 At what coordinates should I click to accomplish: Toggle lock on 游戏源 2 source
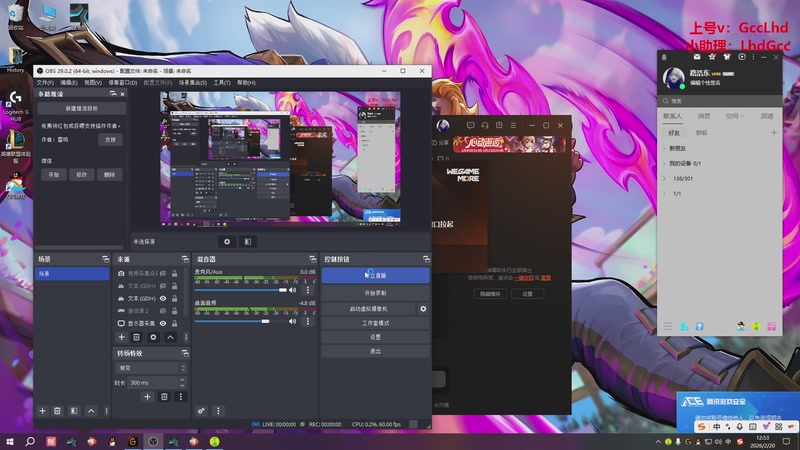pos(174,311)
